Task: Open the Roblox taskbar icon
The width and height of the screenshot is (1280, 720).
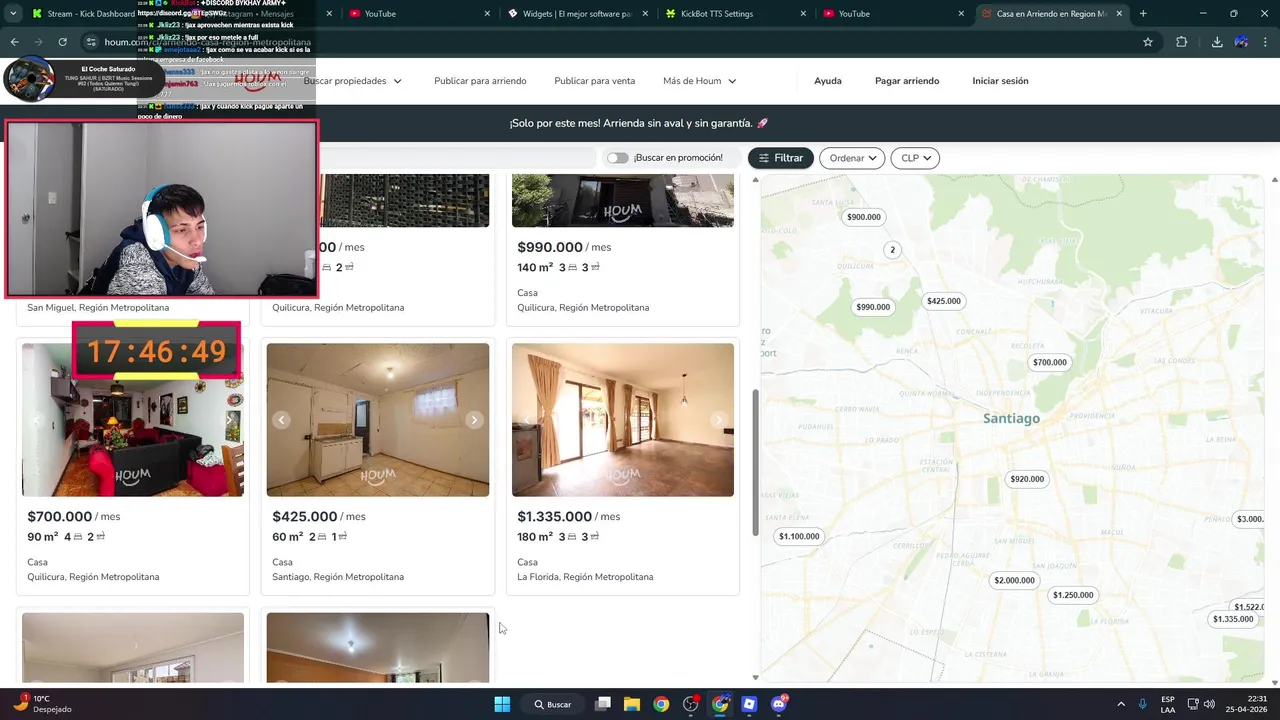Action: 749,704
